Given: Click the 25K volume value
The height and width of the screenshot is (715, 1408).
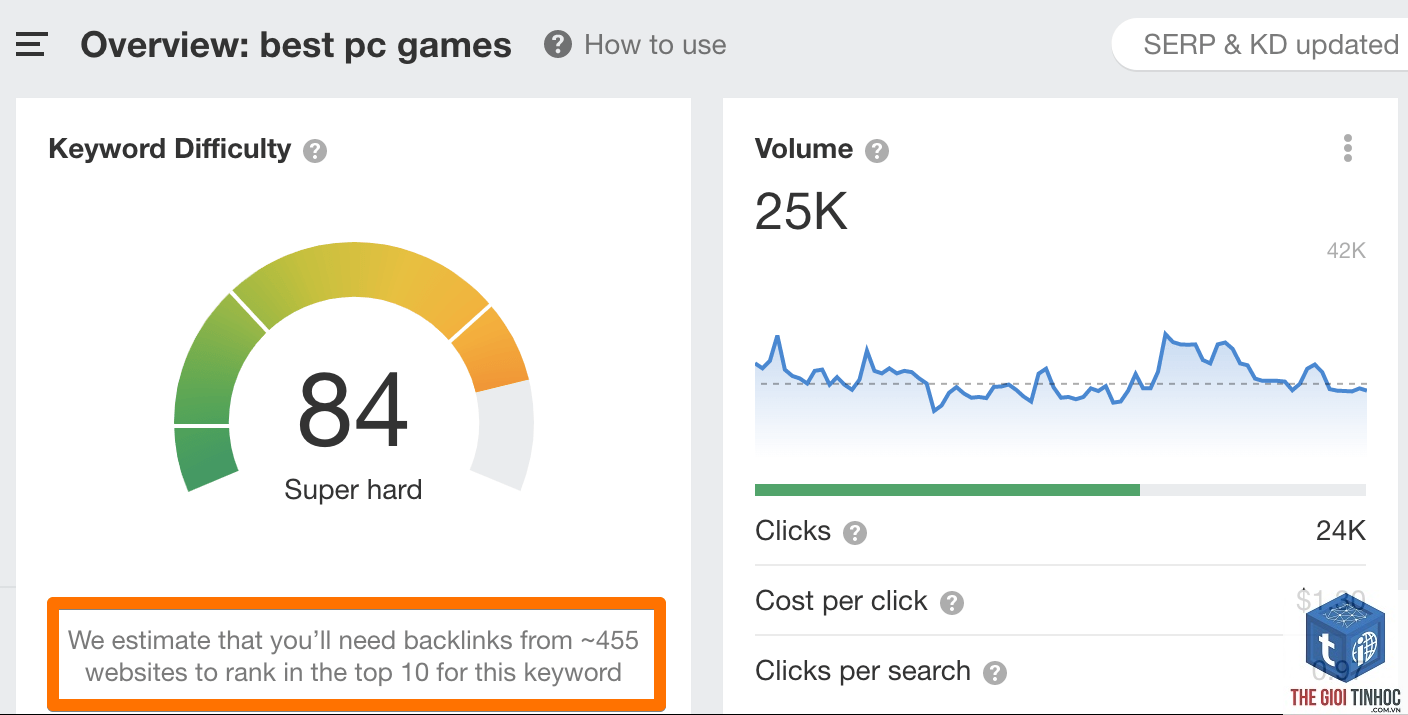Looking at the screenshot, I should coord(801,211).
